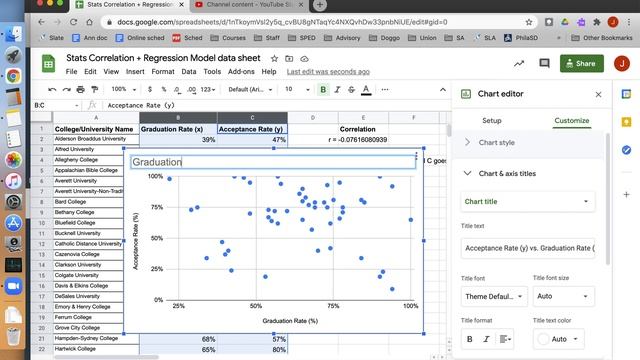Open title alignment dropdown in Chart editor

click(505, 339)
